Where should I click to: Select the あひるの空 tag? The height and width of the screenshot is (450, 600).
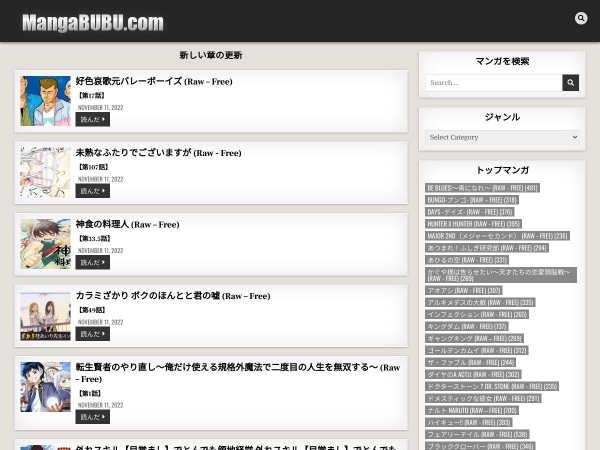click(x=467, y=260)
